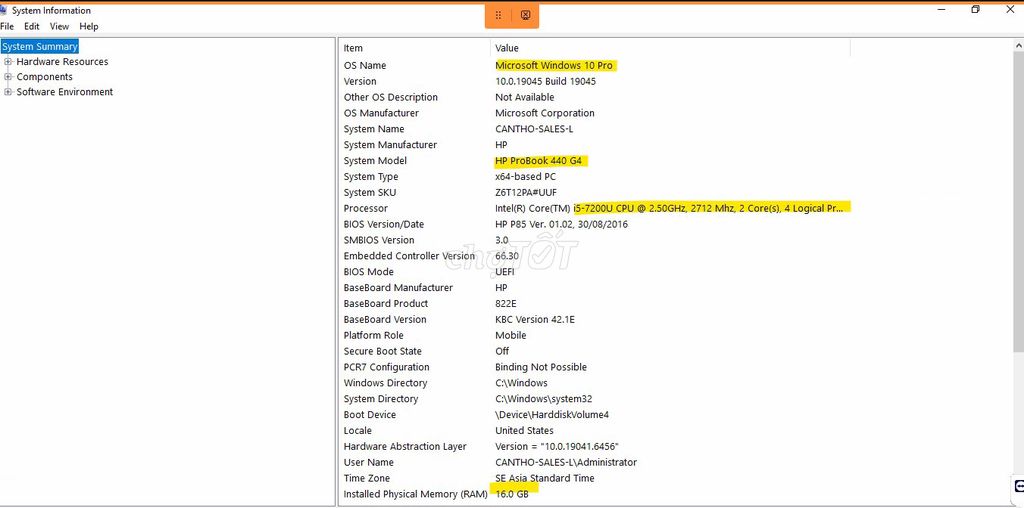Select the Software Environment tree item
This screenshot has height=508, width=1024.
click(65, 91)
